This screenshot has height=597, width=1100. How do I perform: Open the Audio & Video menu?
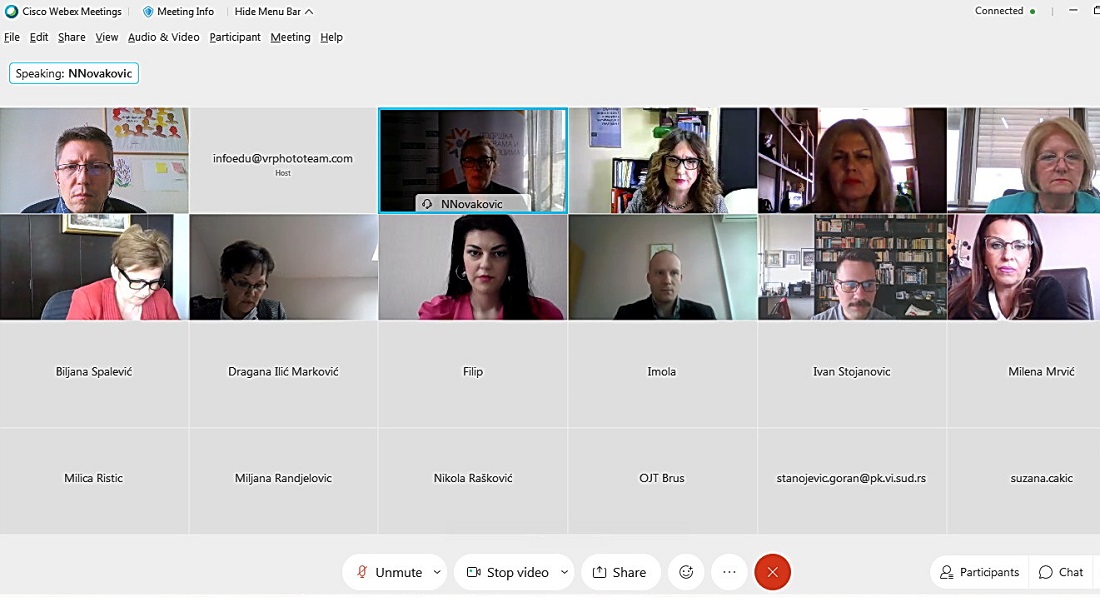(163, 37)
